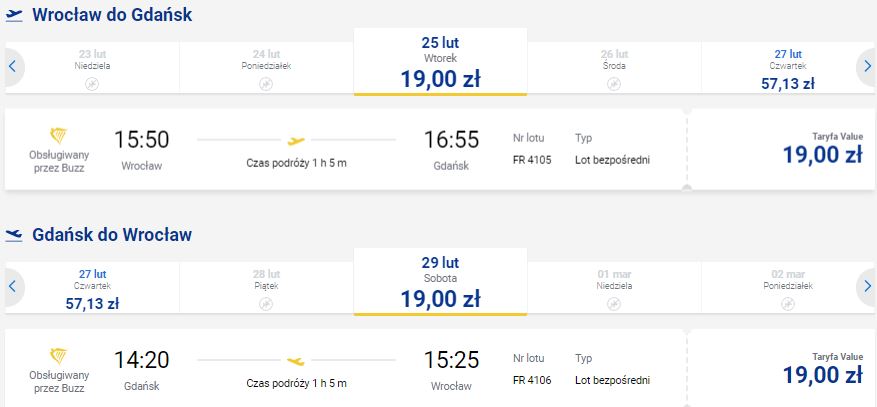The width and height of the screenshot is (877, 407).
Task: Select 27 lut Czwartek outbound date for 57,13 zł
Action: click(788, 69)
